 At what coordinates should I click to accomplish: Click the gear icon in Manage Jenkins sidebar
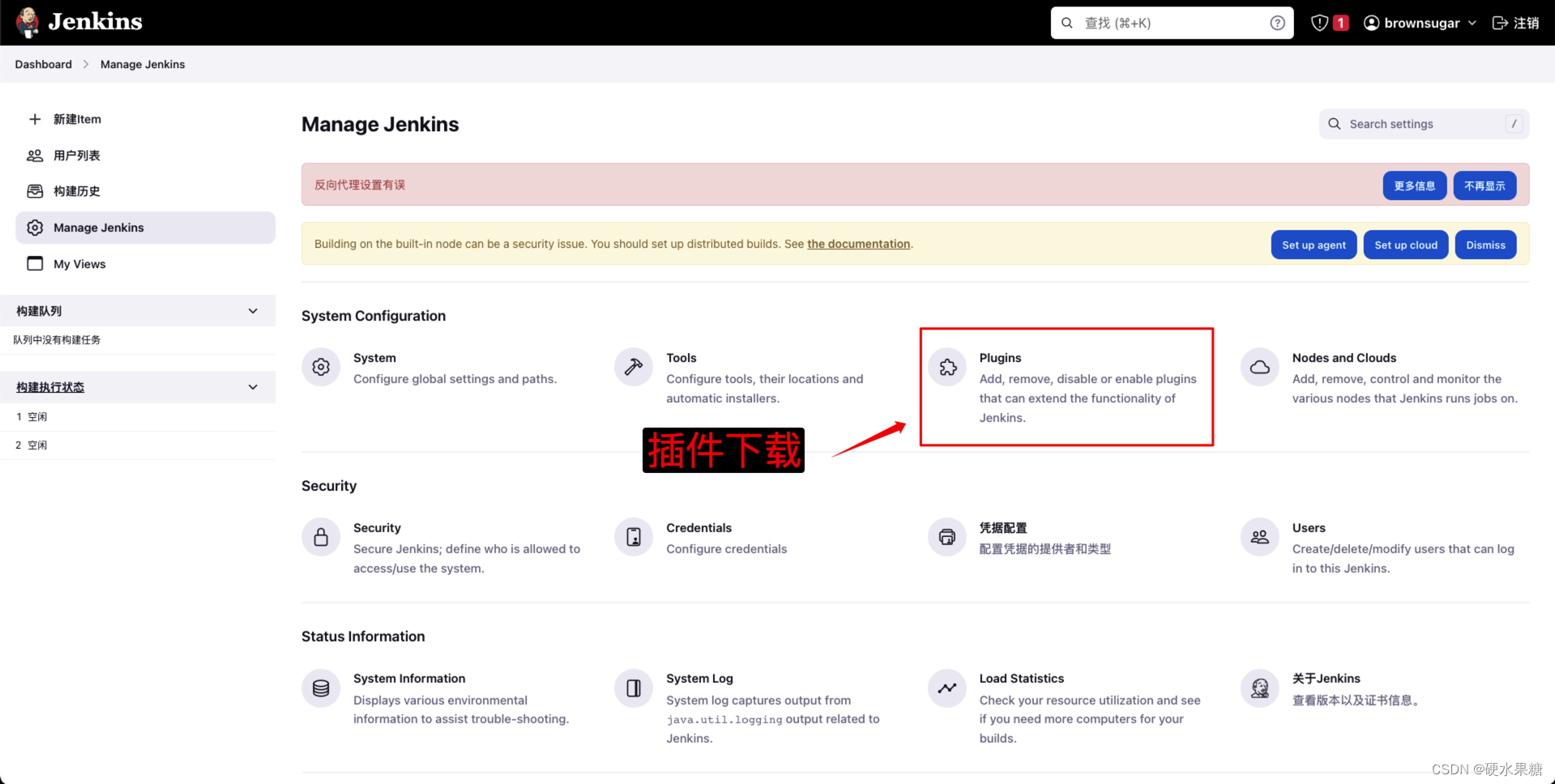click(35, 228)
